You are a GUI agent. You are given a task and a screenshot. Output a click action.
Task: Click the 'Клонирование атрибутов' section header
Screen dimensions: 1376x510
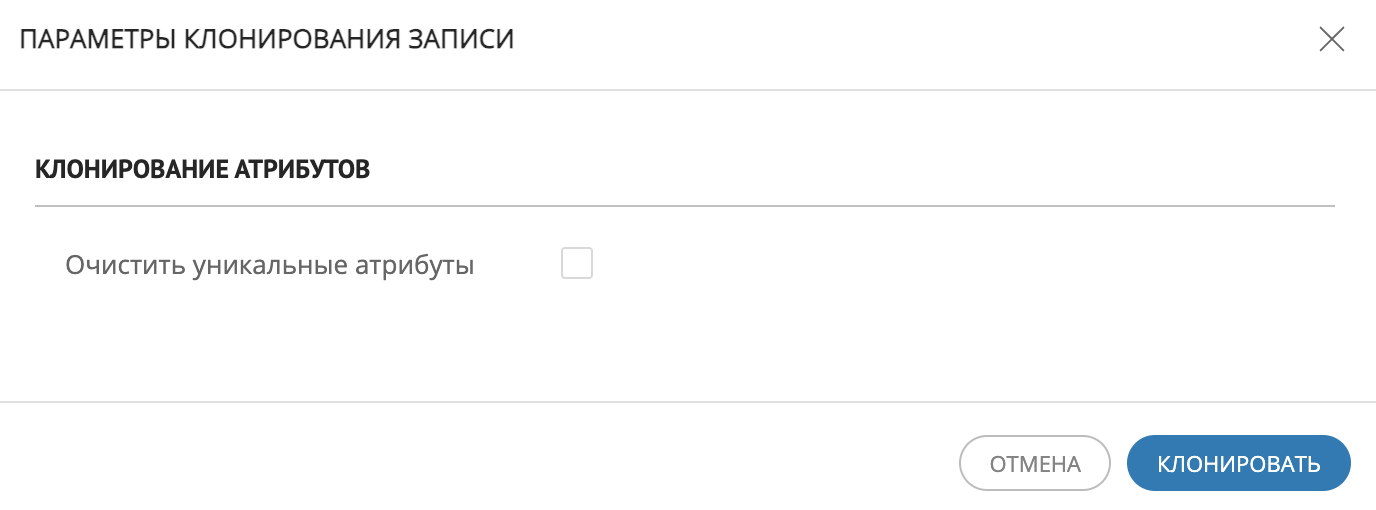pos(203,170)
